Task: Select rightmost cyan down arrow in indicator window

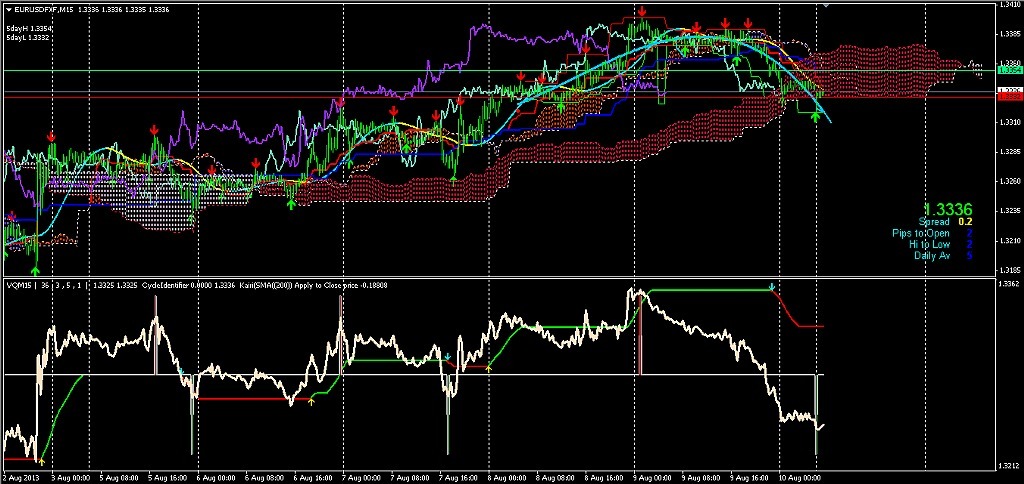Action: (772, 288)
